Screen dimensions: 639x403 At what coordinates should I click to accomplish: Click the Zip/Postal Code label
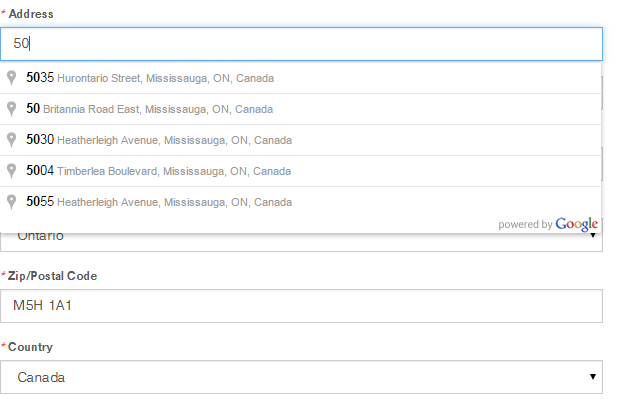coord(53,276)
